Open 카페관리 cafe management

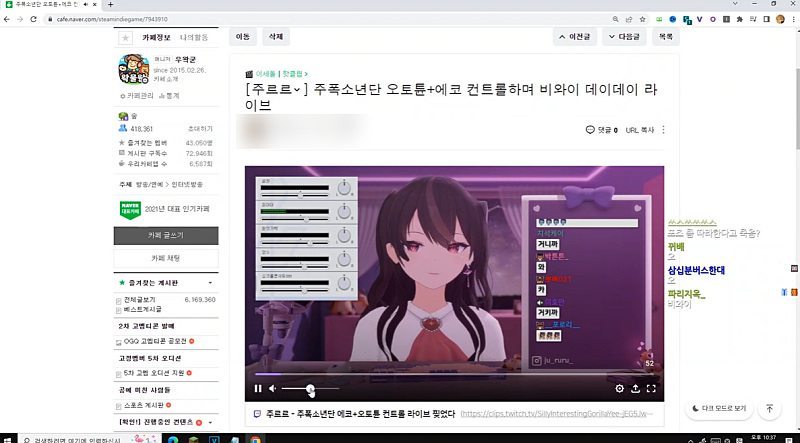point(136,95)
